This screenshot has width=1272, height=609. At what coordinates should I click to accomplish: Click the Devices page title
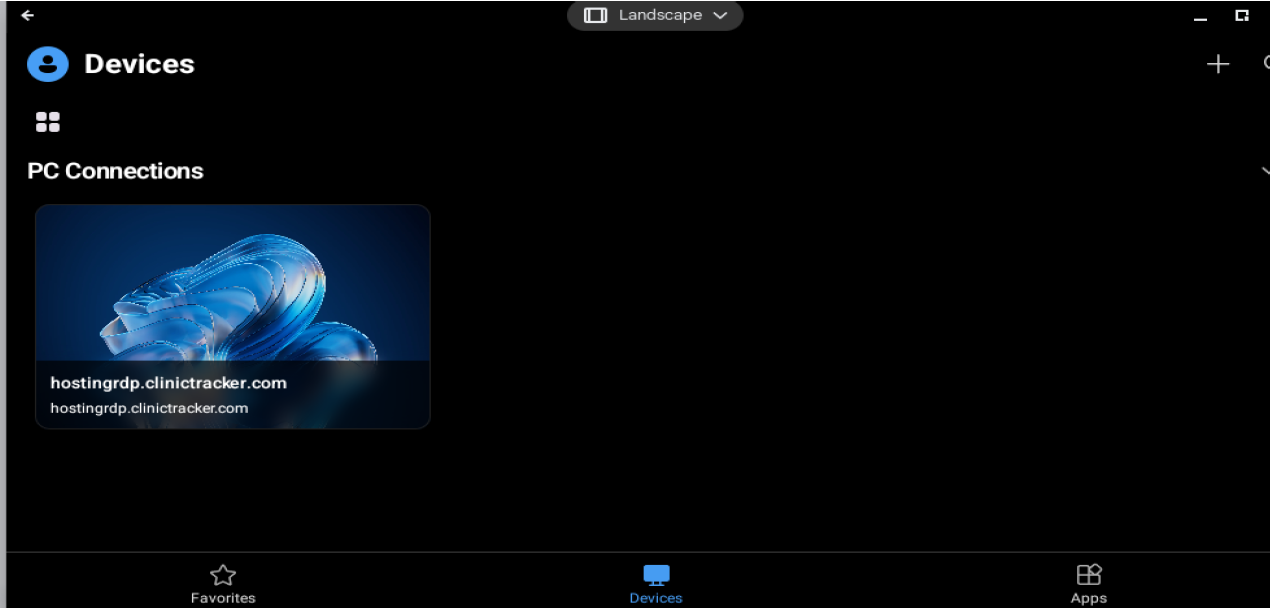point(139,64)
